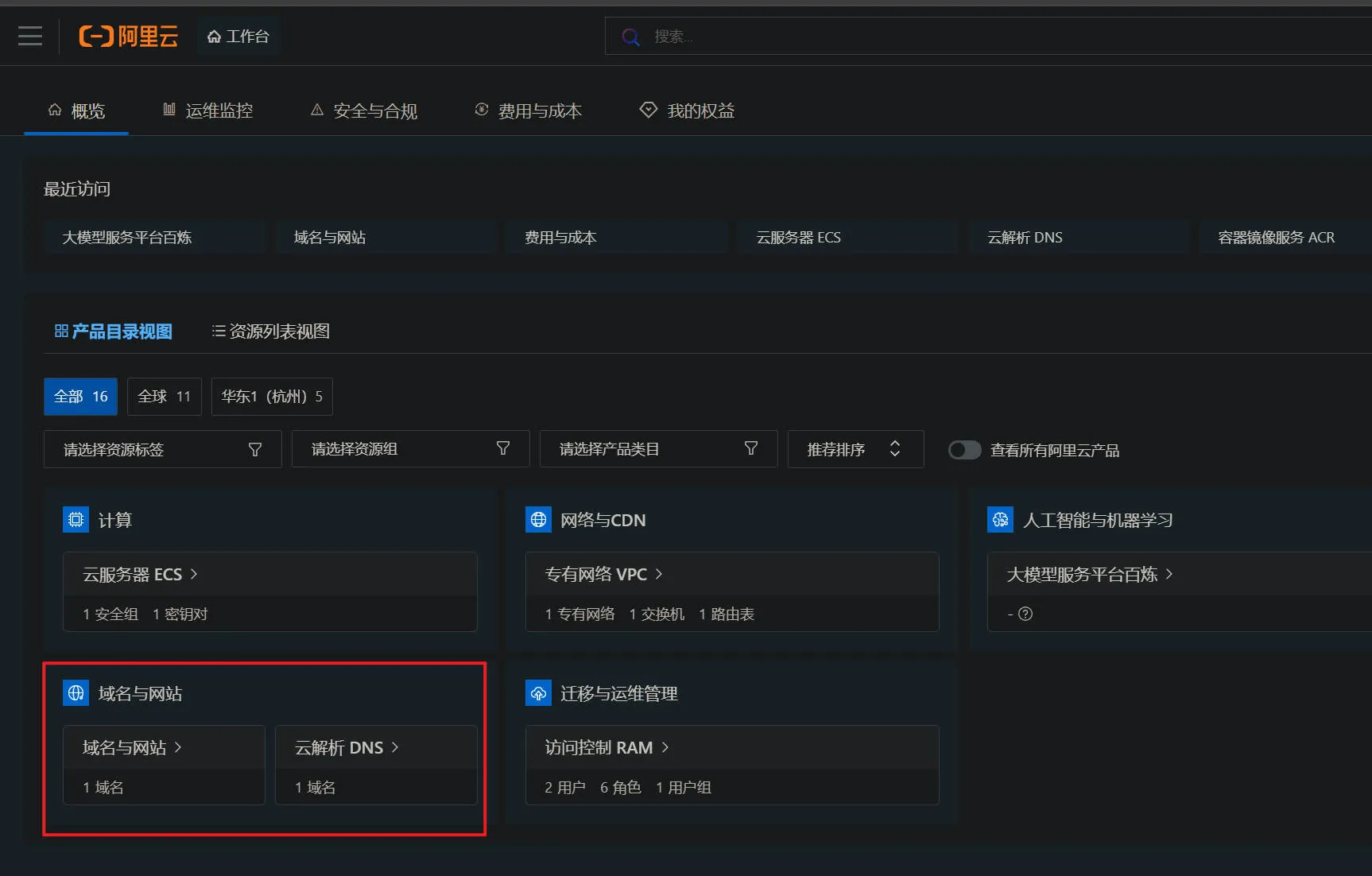Expand the 推荐排序 sort selector
The image size is (1372, 876).
click(855, 449)
